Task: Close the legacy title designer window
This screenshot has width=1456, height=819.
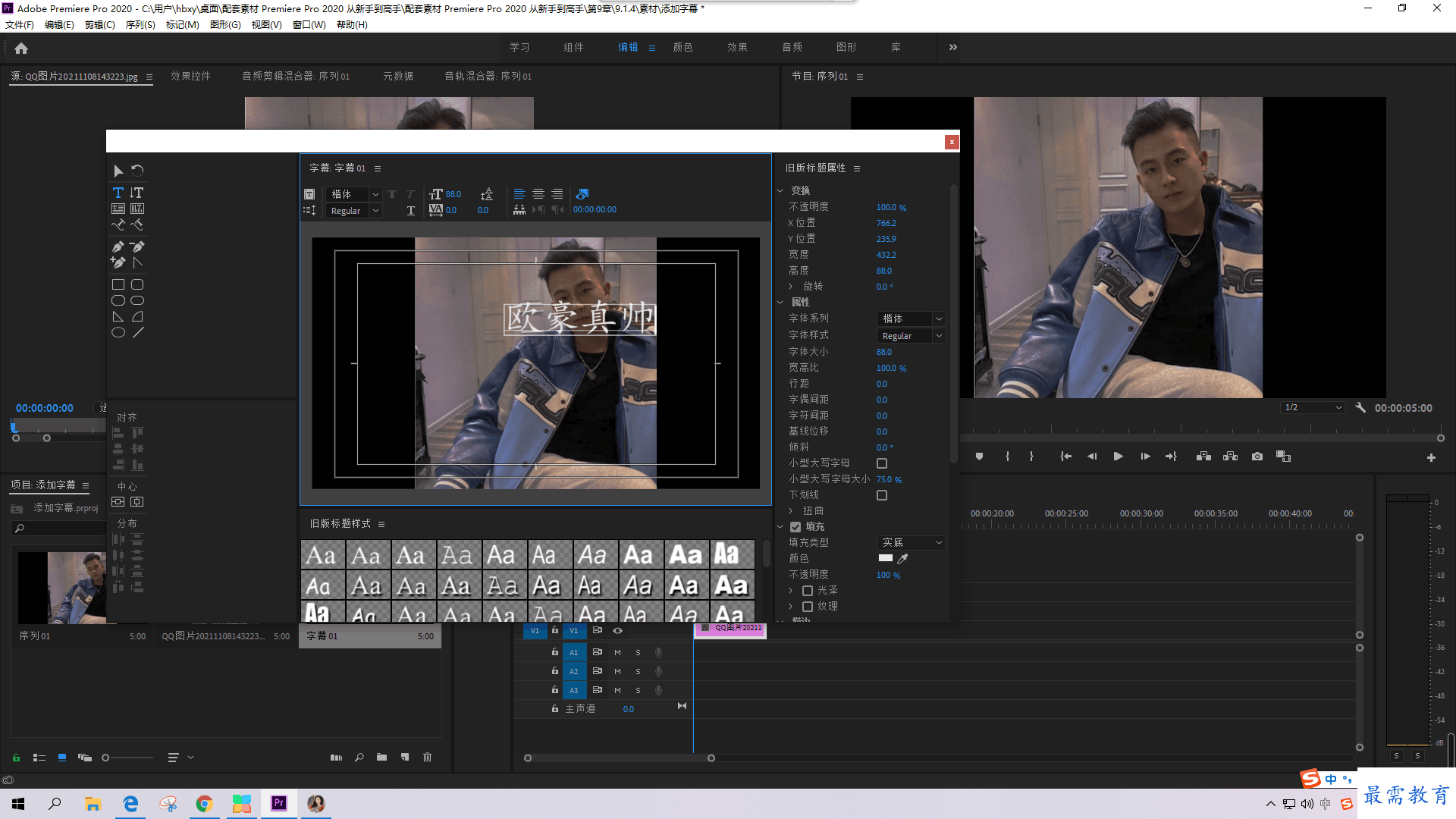Action: pos(952,142)
